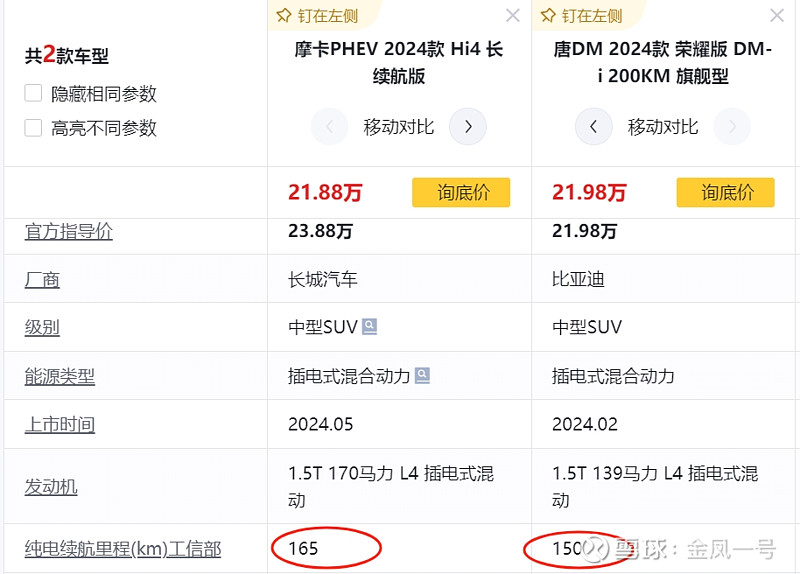This screenshot has height=574, width=800.
Task: Select the 2024.05 launch date cell
Action: 320,425
